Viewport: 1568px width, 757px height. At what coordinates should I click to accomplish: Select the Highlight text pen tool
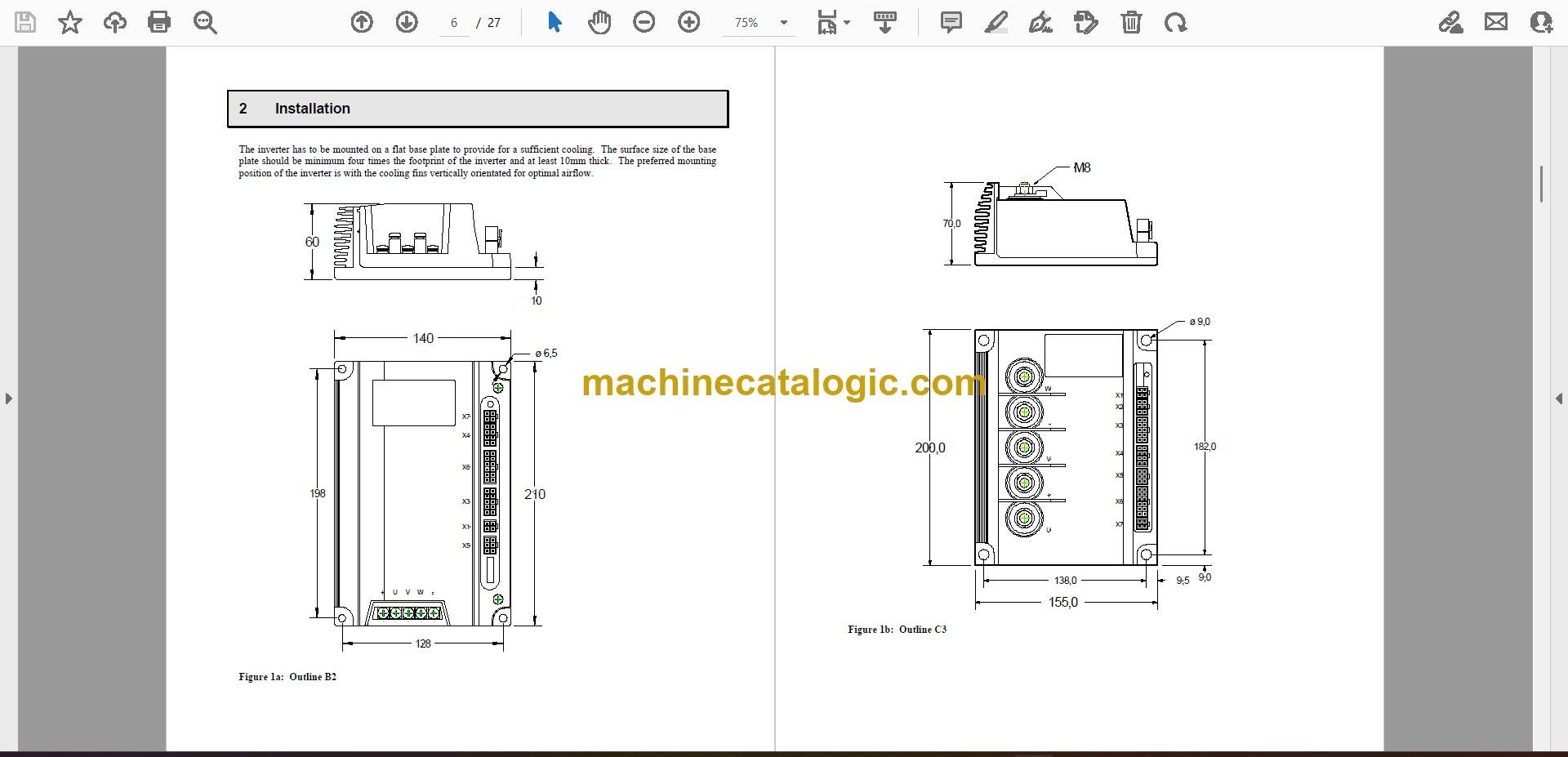tap(996, 22)
